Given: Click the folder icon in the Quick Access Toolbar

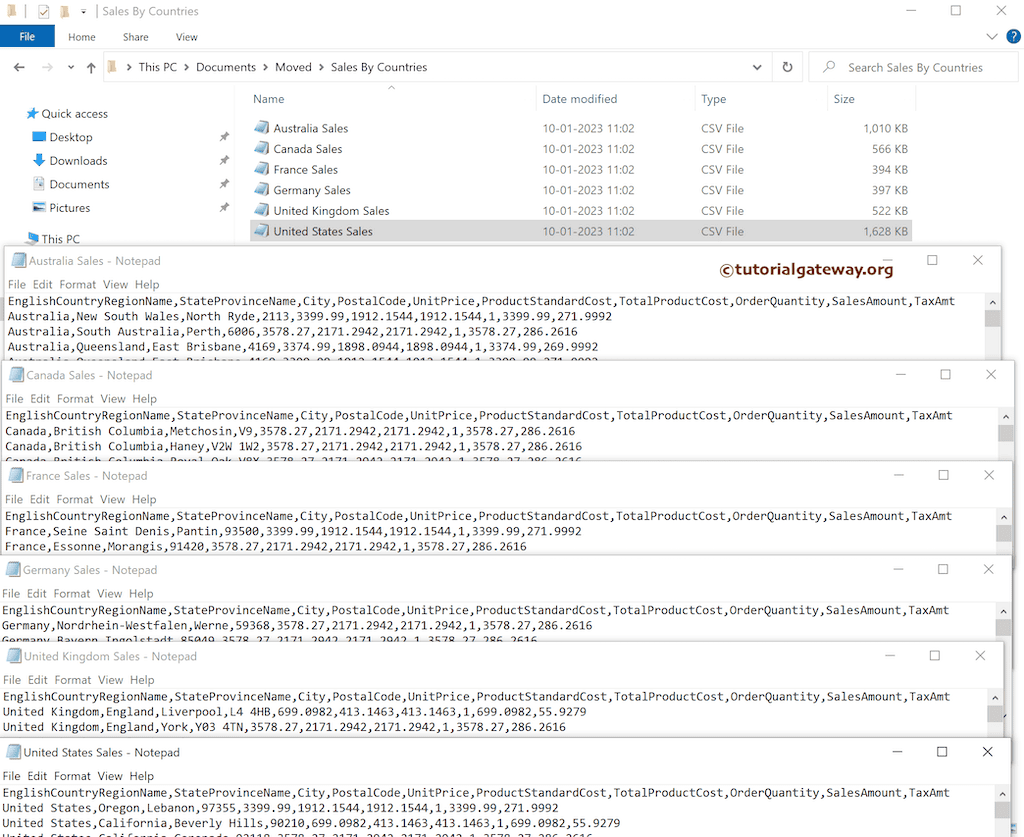Looking at the screenshot, I should coord(62,11).
